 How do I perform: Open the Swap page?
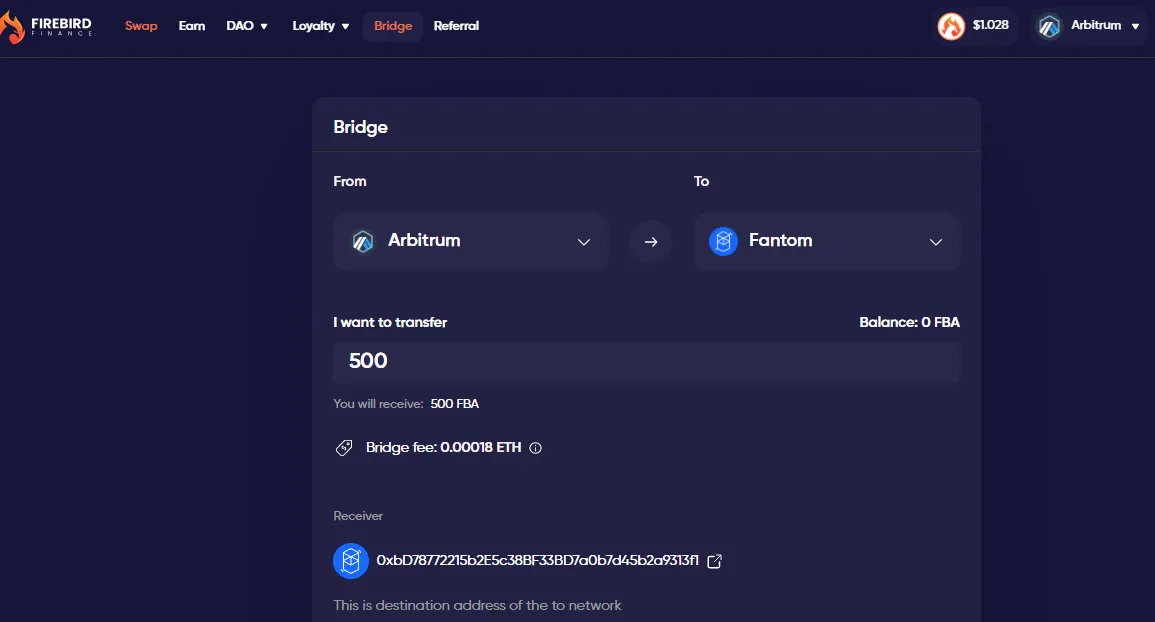coord(141,26)
